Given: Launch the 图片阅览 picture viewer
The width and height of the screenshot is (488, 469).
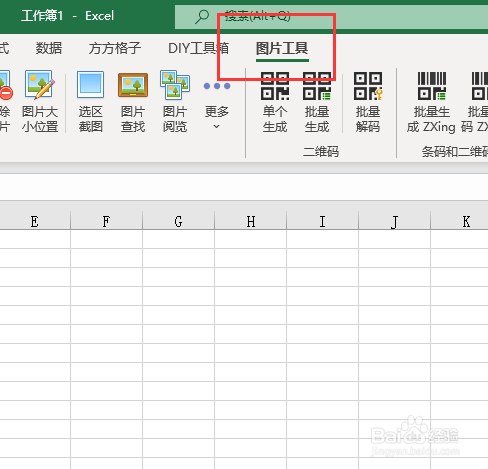Looking at the screenshot, I should [x=175, y=101].
